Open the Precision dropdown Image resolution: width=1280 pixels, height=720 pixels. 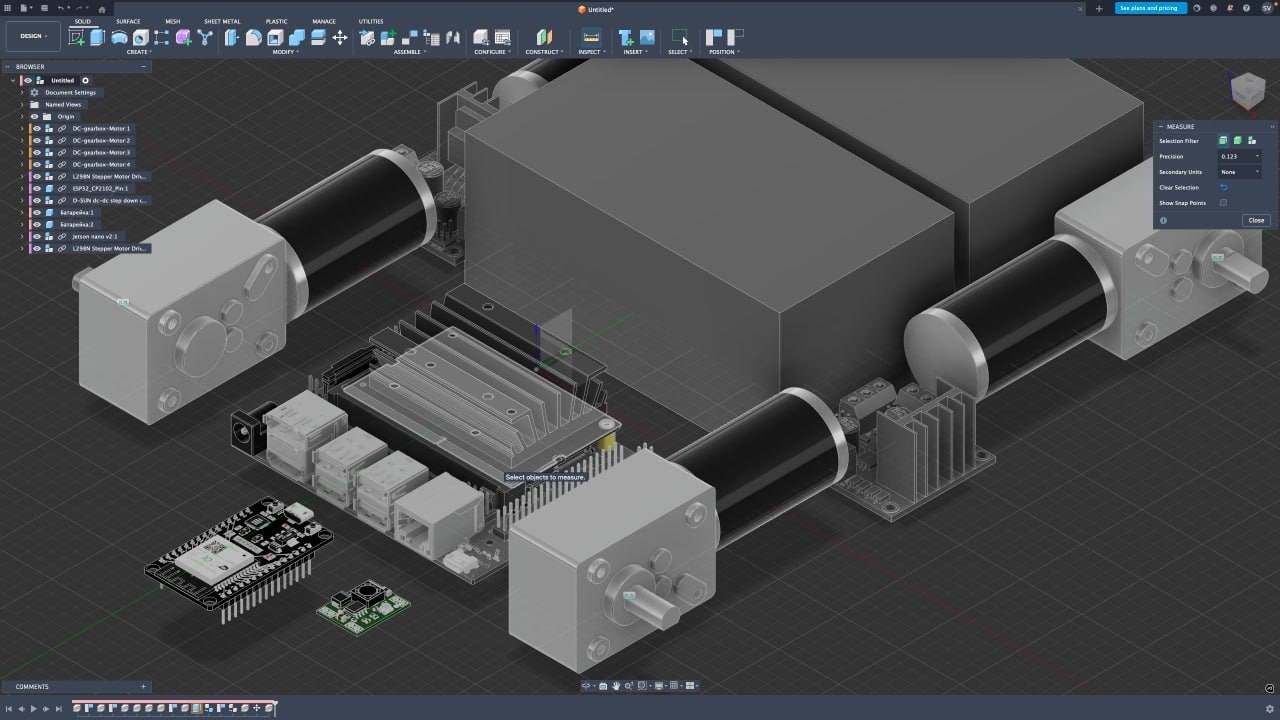(1239, 157)
